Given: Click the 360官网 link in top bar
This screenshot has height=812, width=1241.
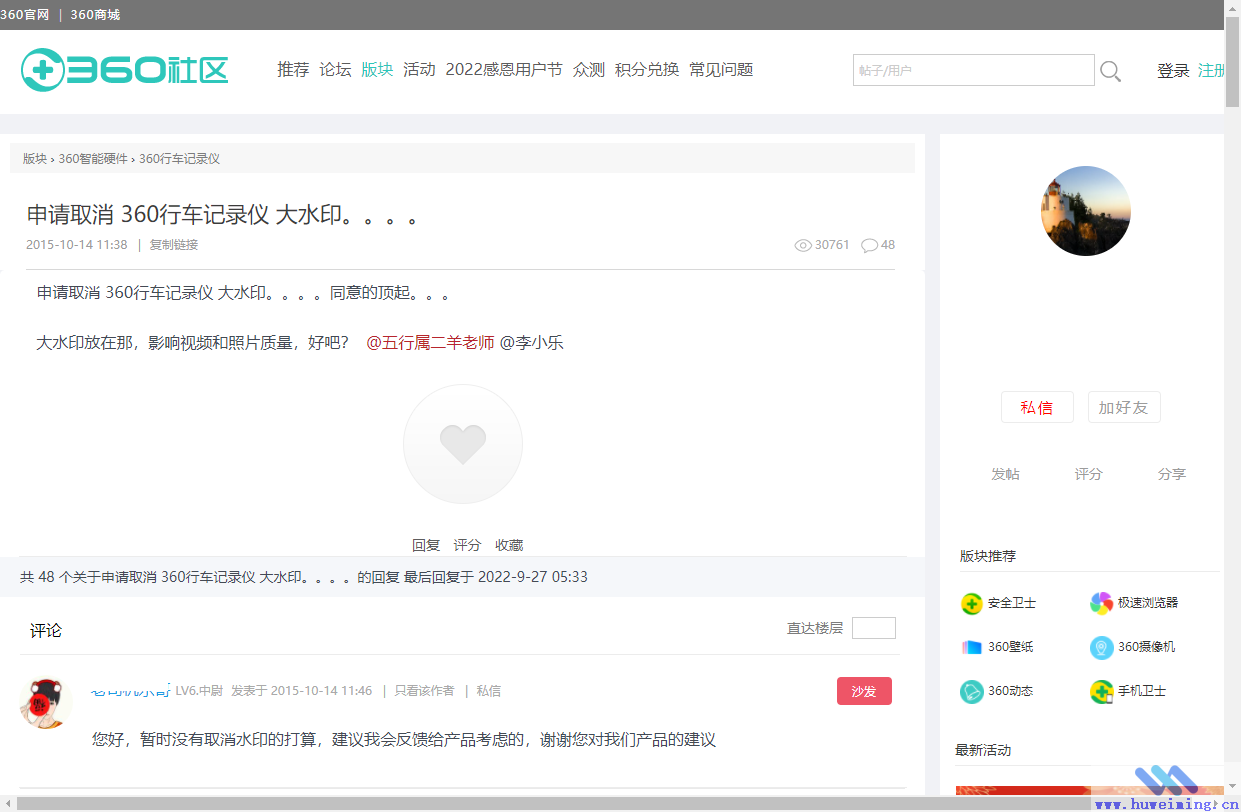Looking at the screenshot, I should pos(25,15).
